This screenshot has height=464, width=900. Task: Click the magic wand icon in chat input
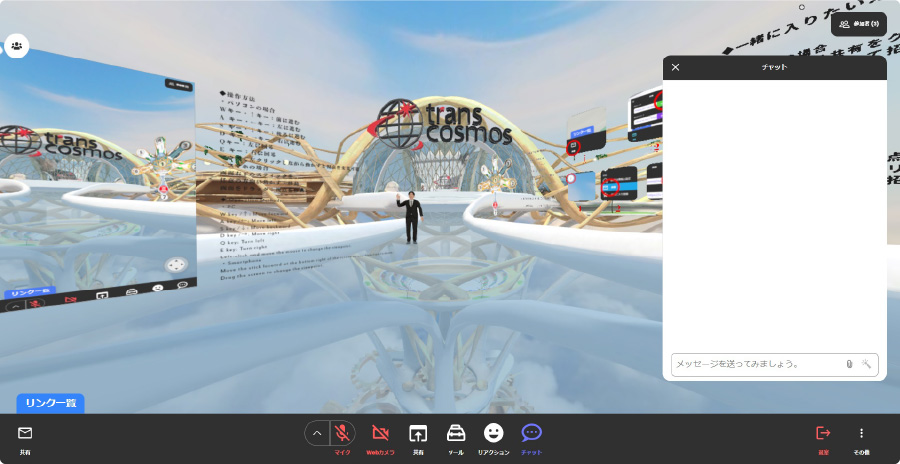[x=867, y=364]
